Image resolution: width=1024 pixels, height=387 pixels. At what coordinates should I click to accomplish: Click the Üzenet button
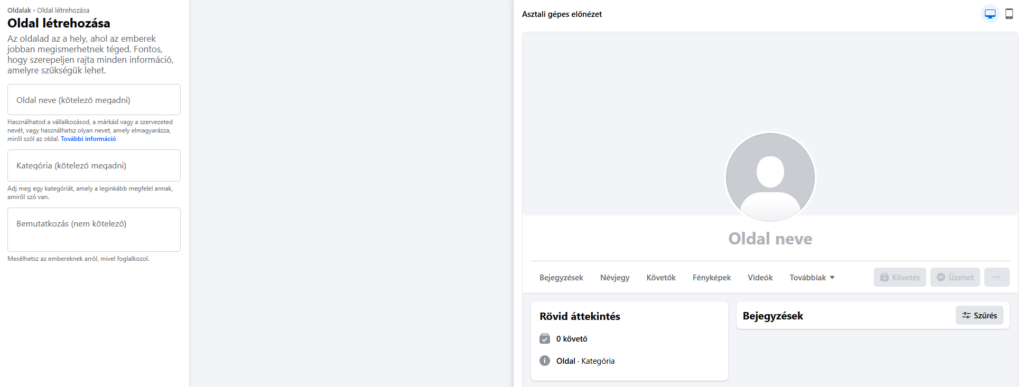click(955, 277)
